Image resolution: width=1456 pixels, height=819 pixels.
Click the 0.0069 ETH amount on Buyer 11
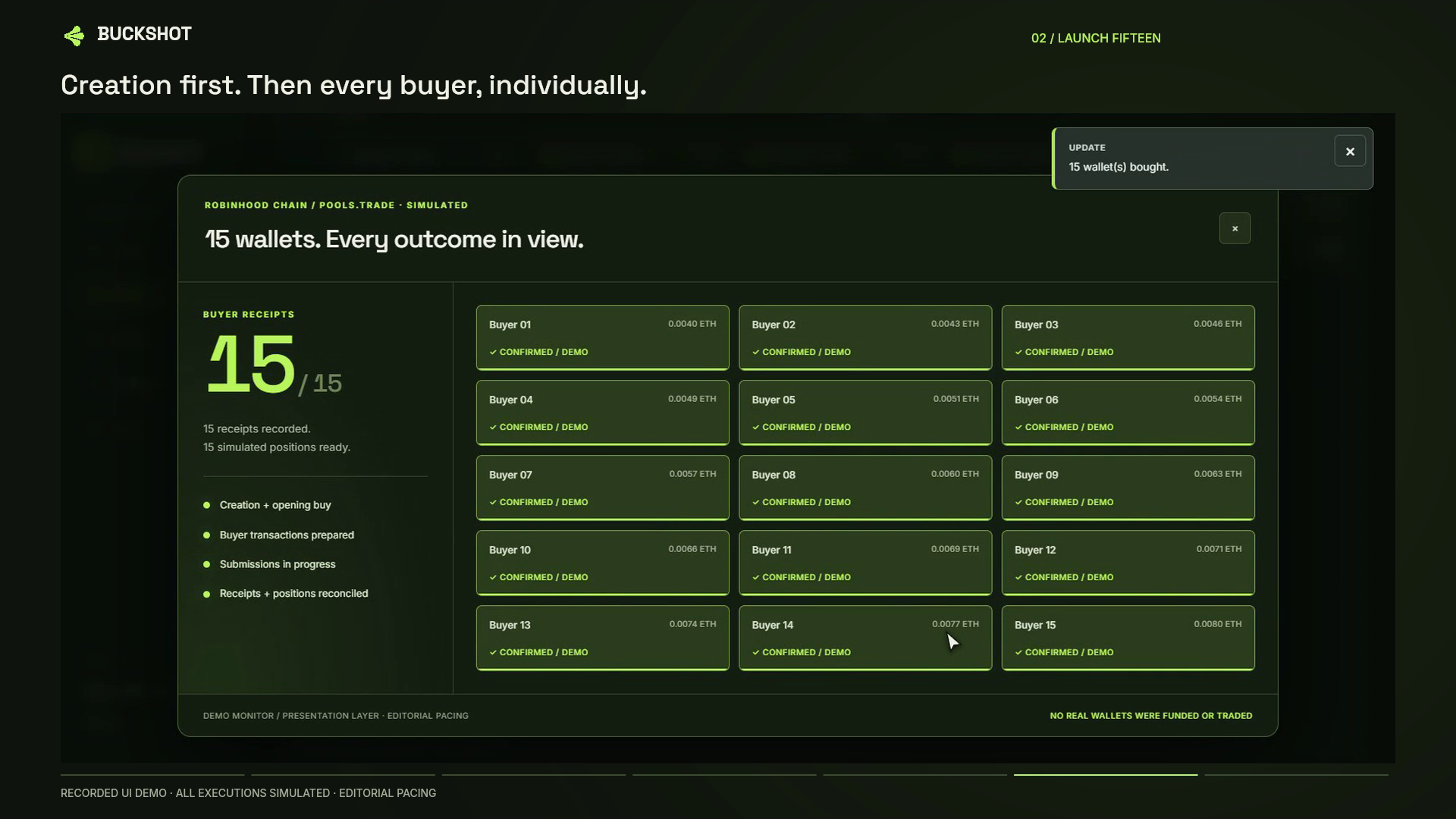click(x=955, y=549)
